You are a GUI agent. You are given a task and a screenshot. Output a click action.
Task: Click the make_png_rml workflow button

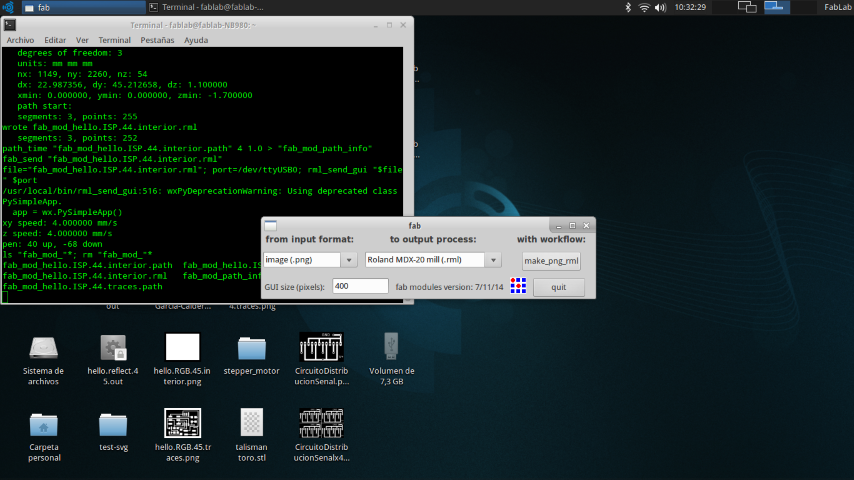click(551, 261)
